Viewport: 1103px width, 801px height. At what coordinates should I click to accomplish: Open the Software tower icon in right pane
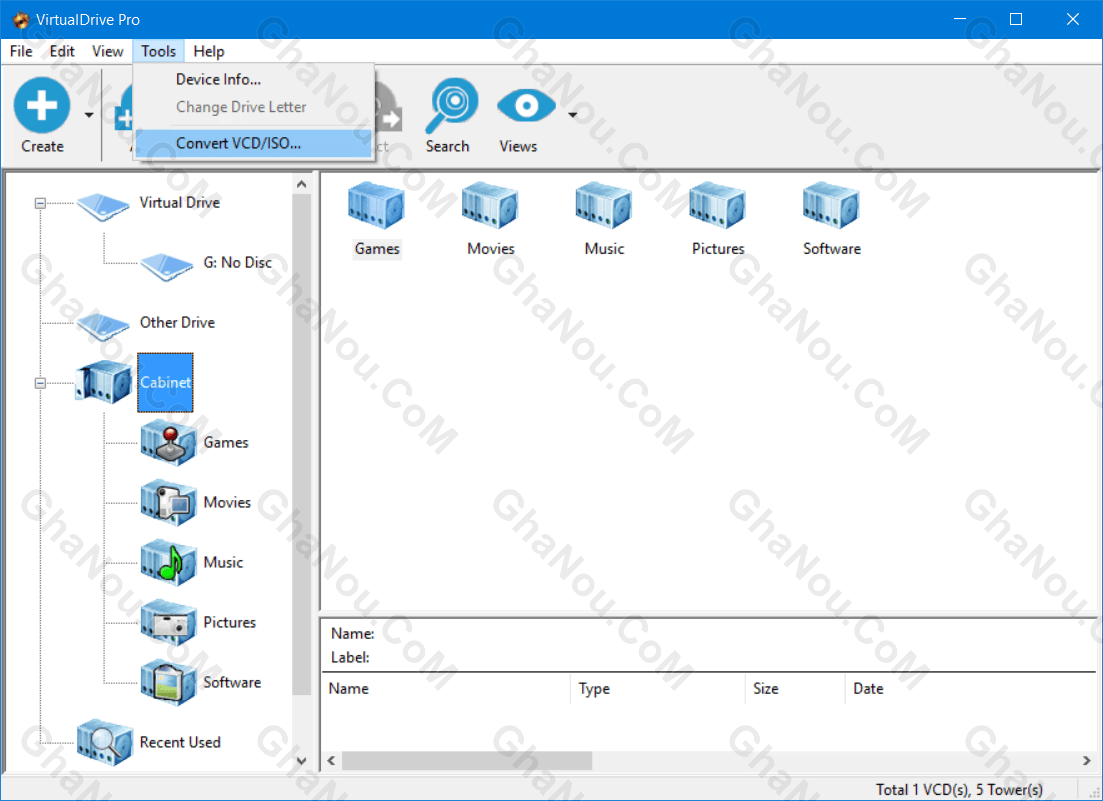831,205
